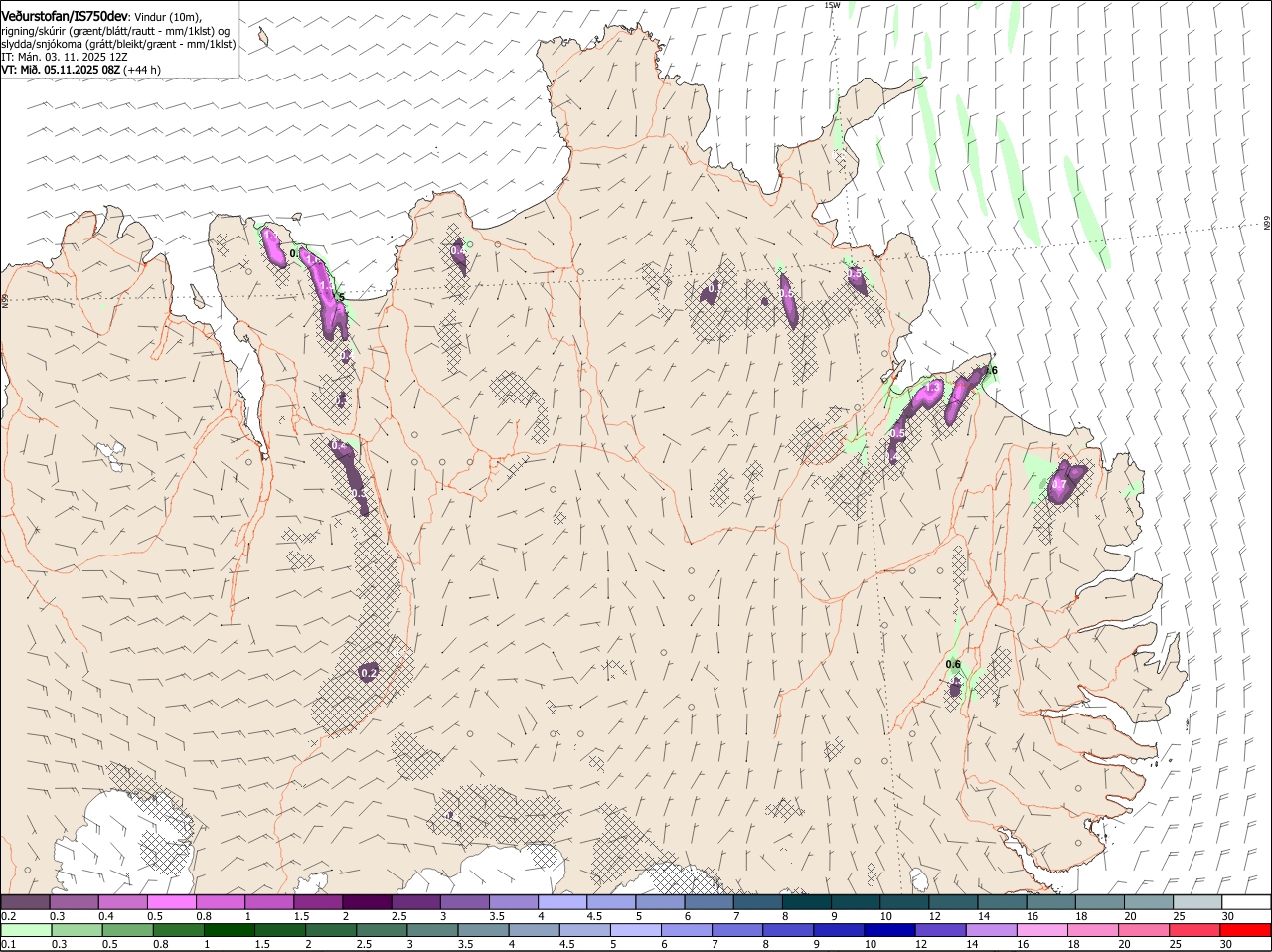This screenshot has width=1272, height=952.
Task: Click the Veðurstofan/IS750dev map title
Action: 65,17
